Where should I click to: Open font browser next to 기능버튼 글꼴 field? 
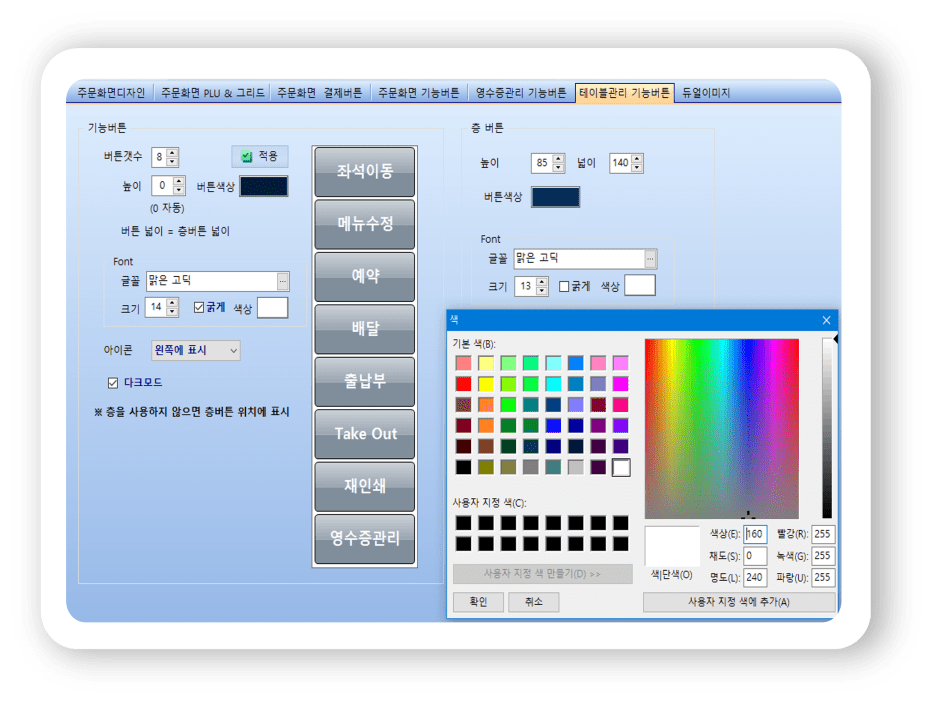tap(283, 281)
